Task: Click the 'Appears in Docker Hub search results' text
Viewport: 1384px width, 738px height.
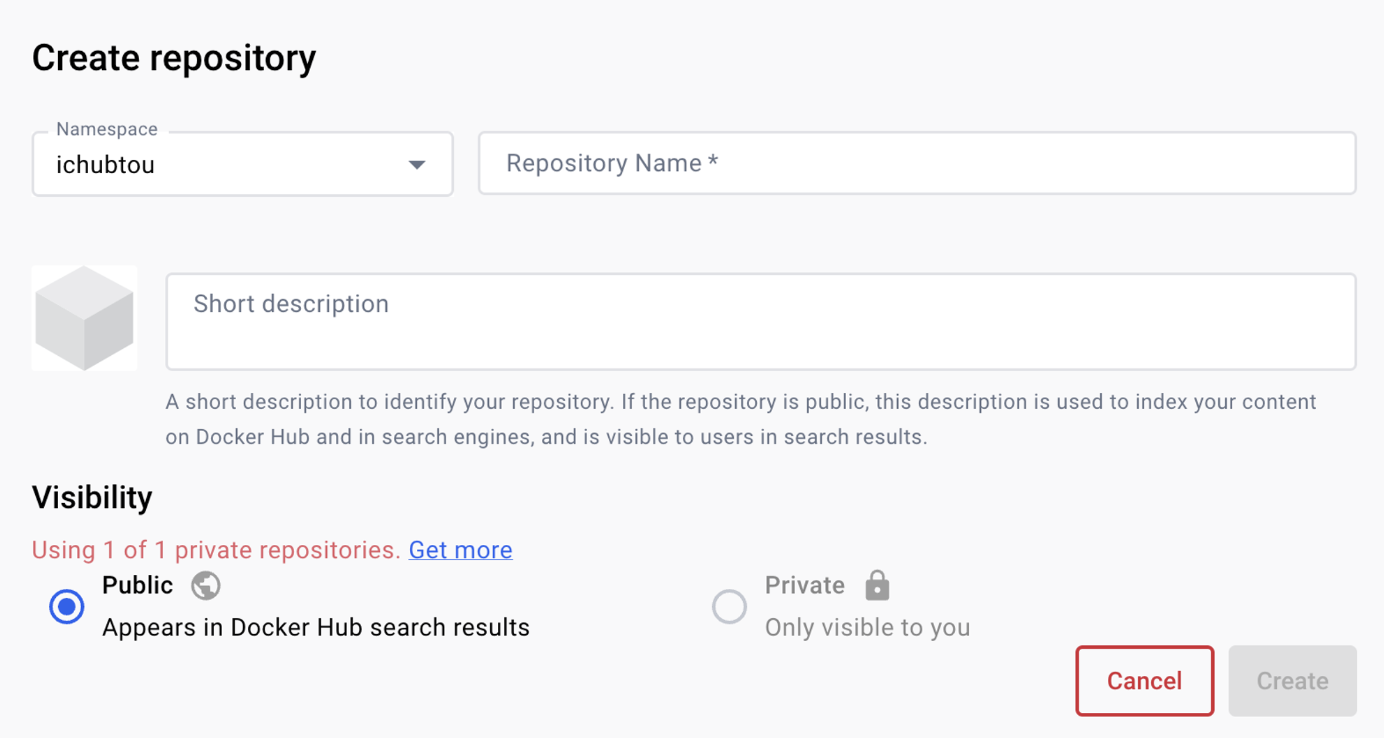Action: tap(316, 627)
